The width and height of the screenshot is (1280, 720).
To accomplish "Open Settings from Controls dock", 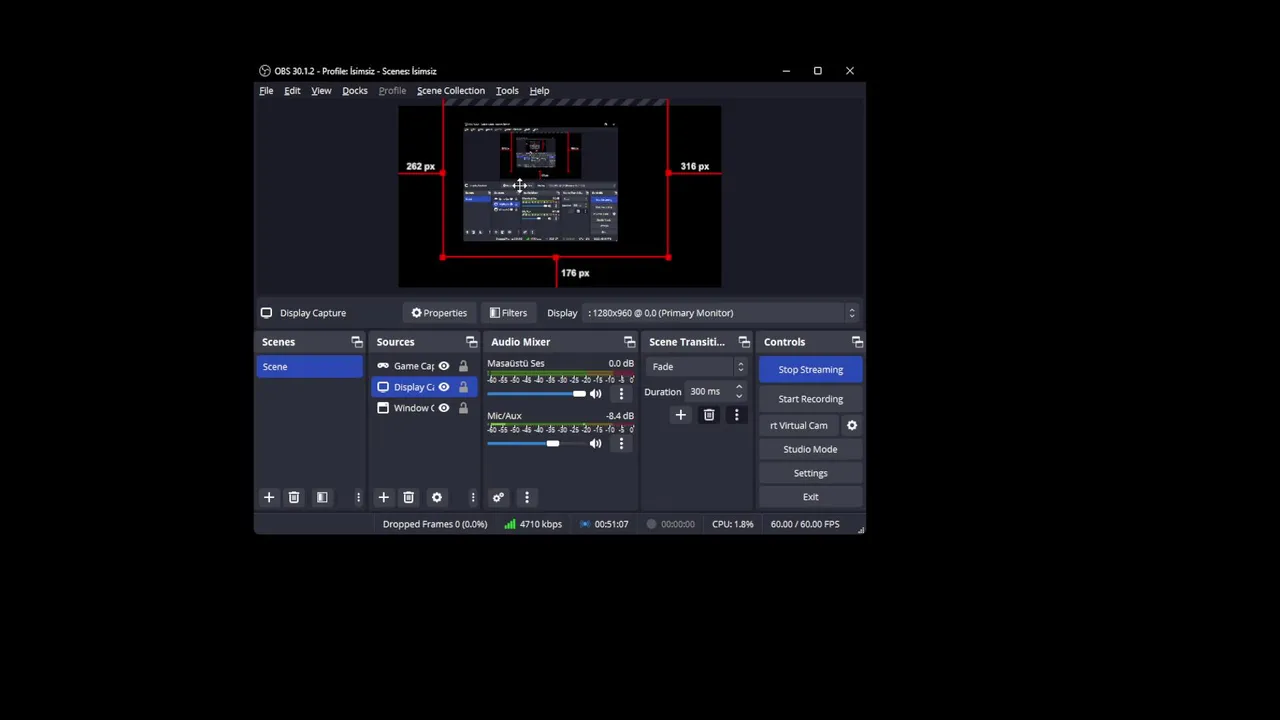I will (811, 473).
